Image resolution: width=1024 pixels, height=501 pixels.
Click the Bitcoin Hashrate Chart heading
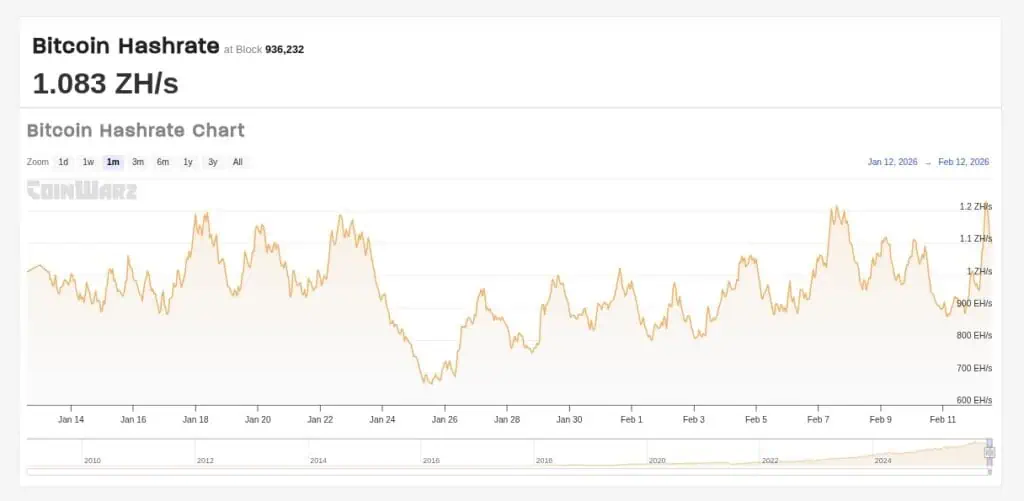pos(135,131)
